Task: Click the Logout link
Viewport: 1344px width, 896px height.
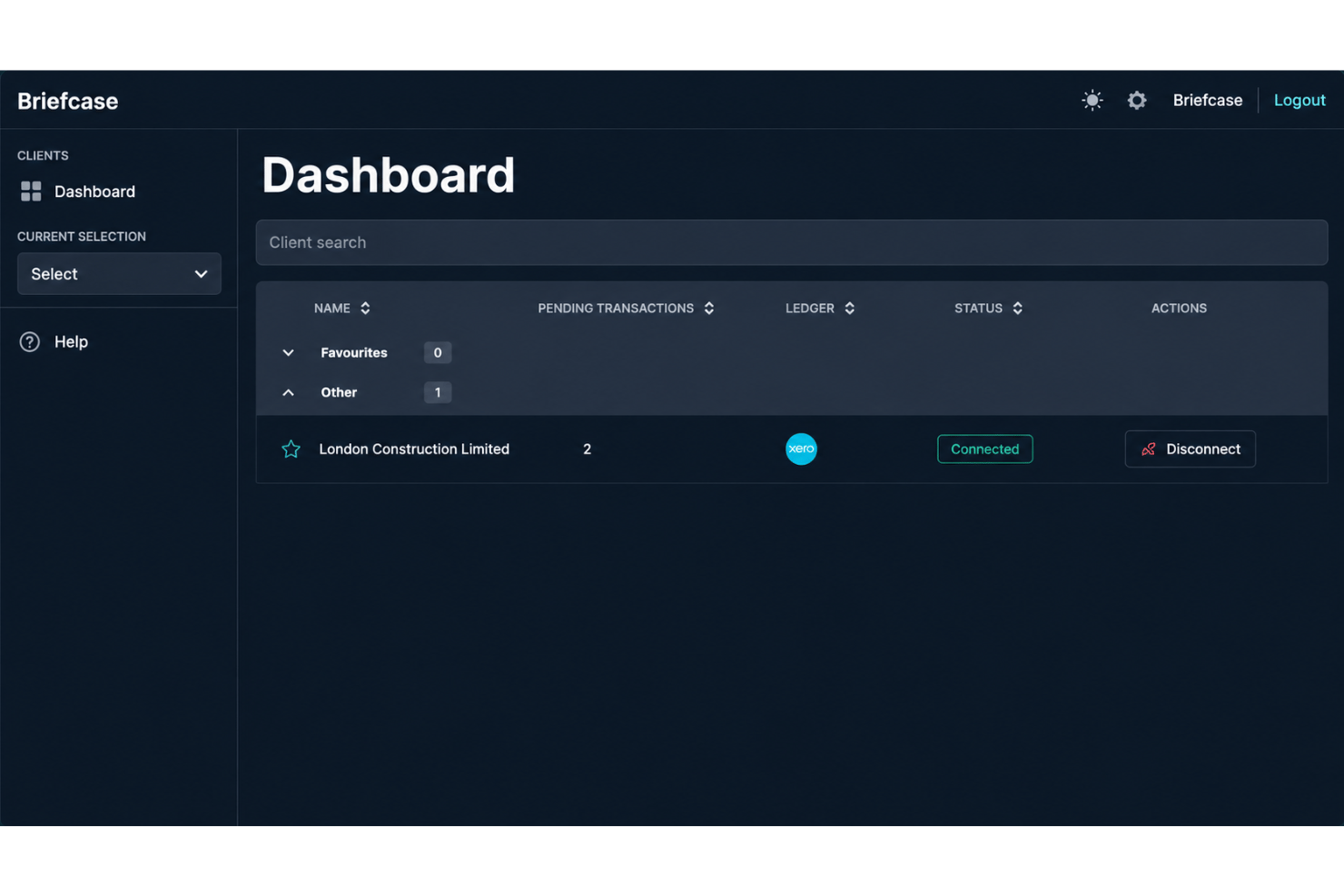Action: 1300,101
